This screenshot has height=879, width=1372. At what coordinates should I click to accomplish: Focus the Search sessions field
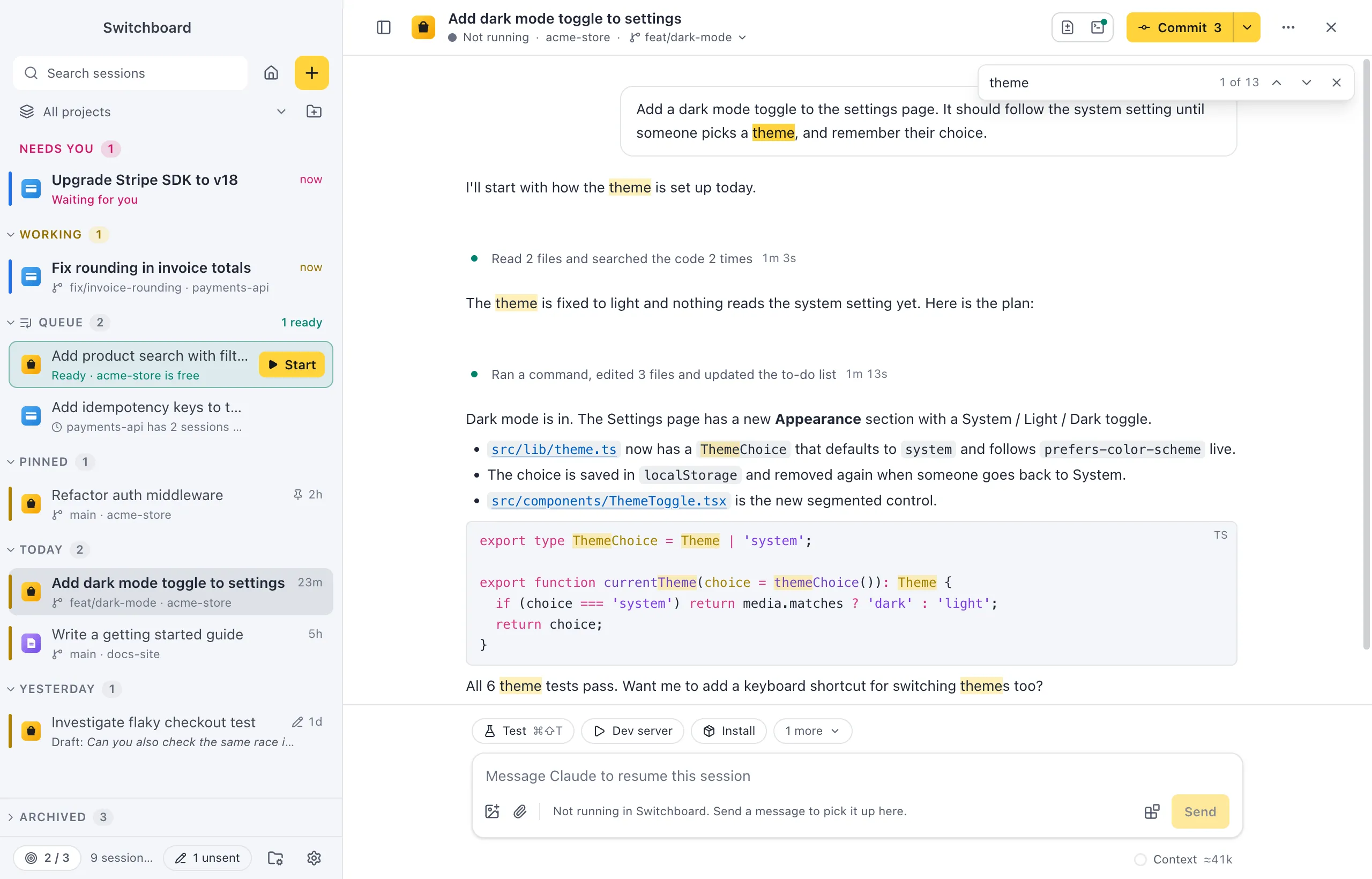point(130,73)
